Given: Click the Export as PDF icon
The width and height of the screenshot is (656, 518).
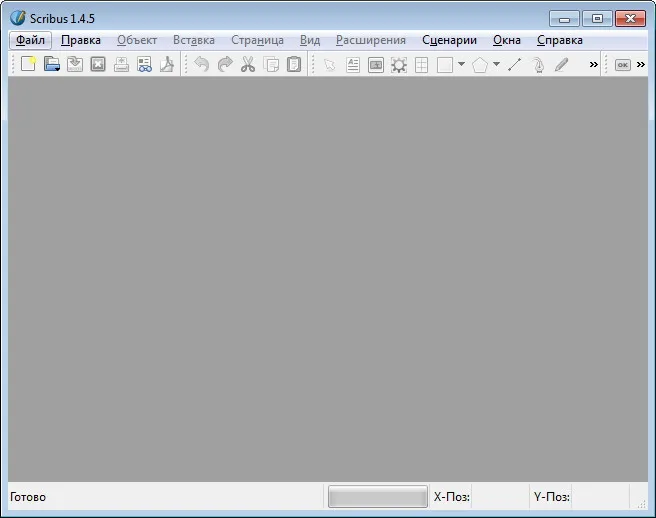Looking at the screenshot, I should click(x=167, y=64).
